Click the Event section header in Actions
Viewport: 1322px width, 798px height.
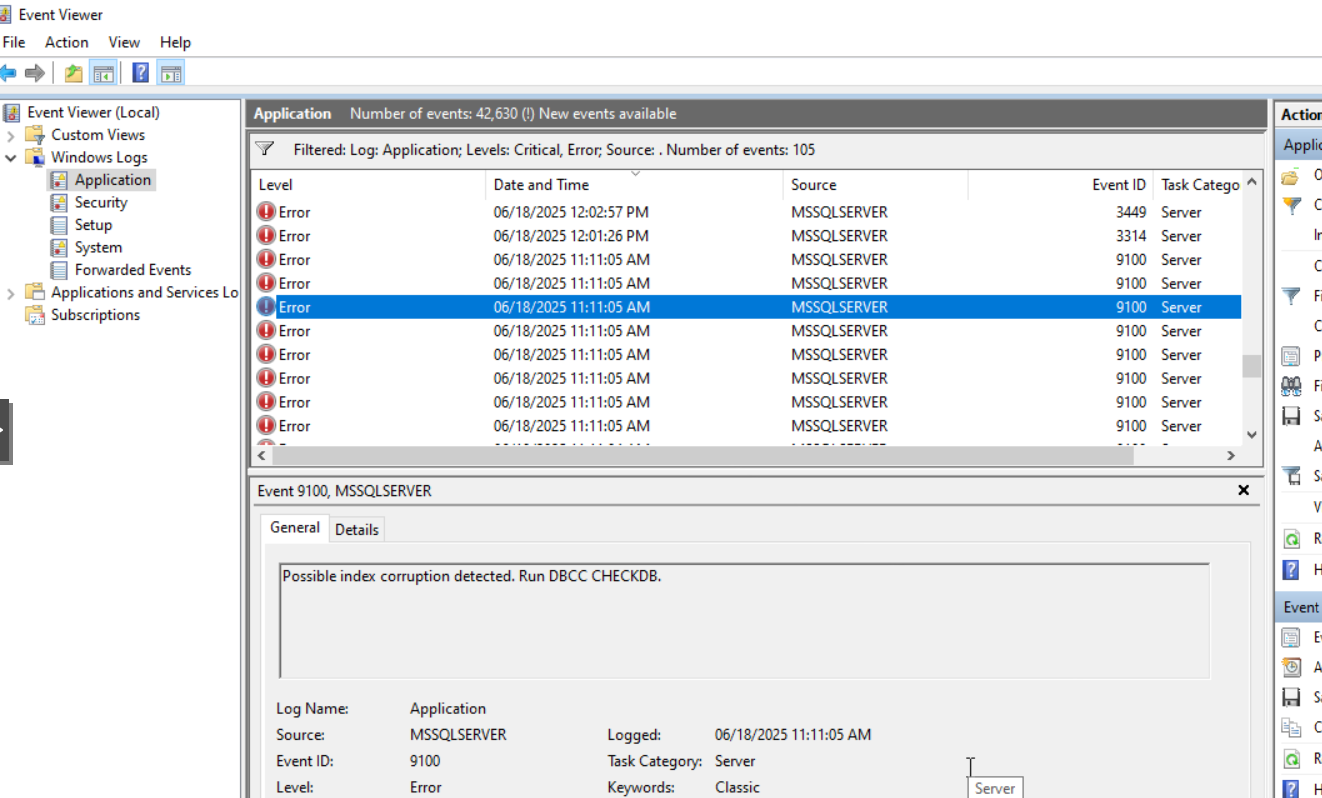pyautogui.click(x=1299, y=607)
